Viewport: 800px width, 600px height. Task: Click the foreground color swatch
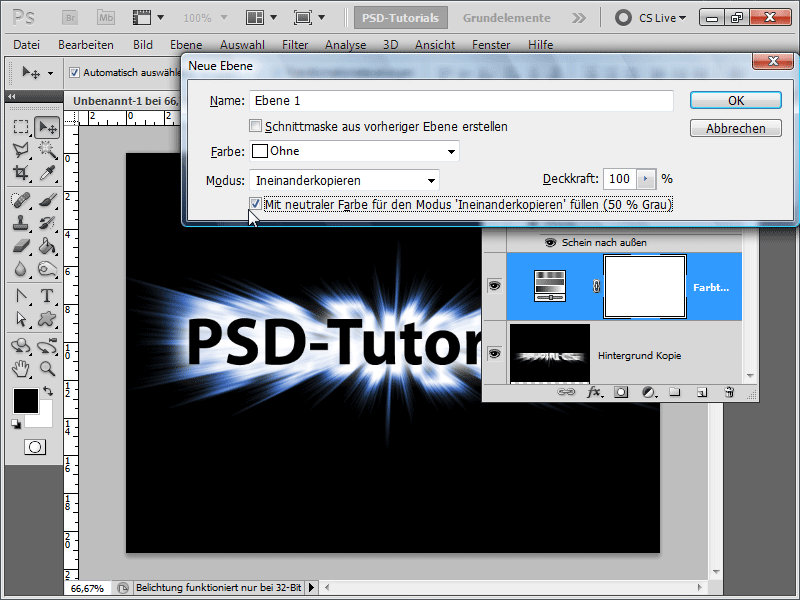point(26,401)
